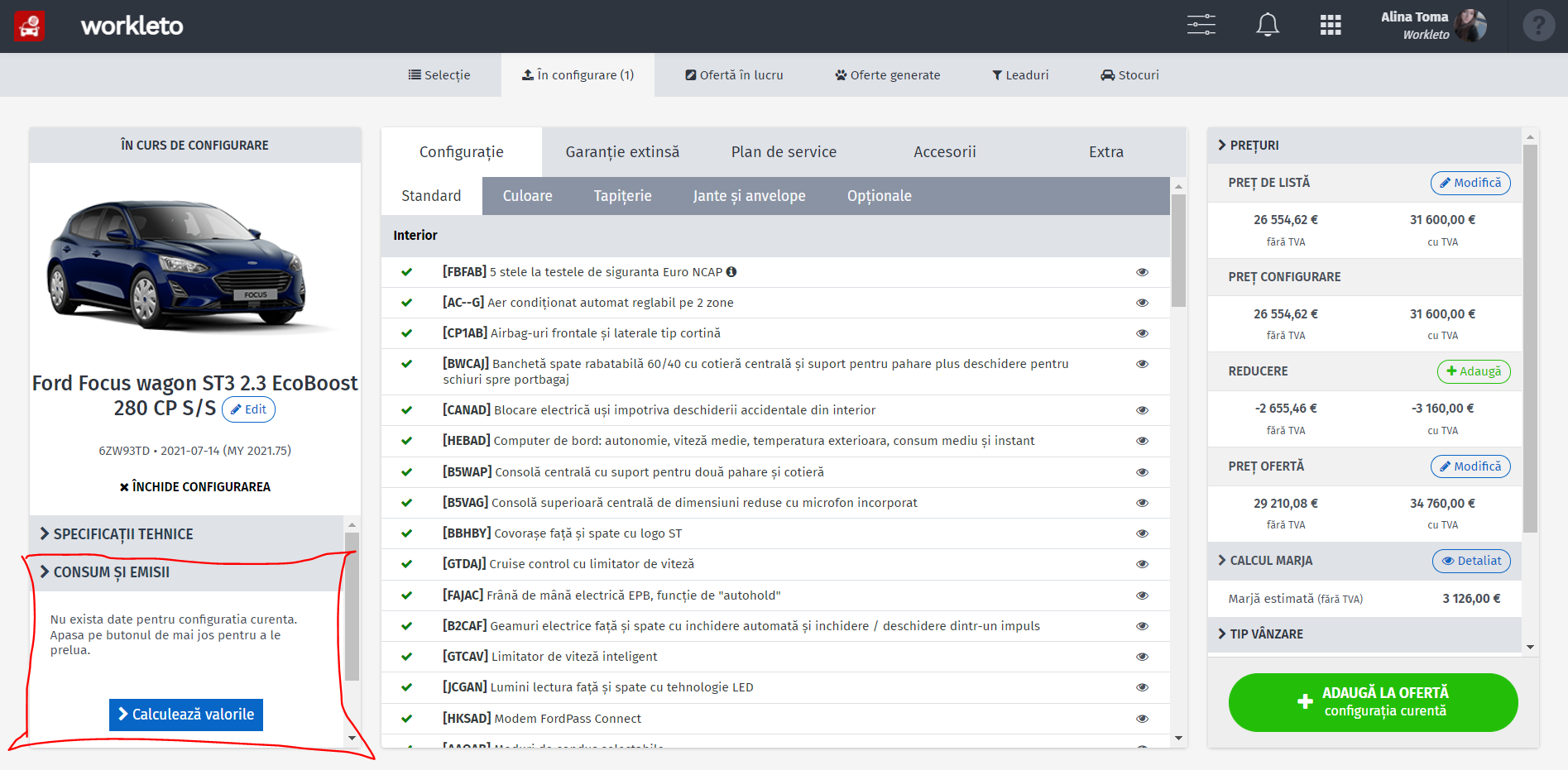Select the Culoare sub-tab
The height and width of the screenshot is (770, 1568).
[x=527, y=196]
